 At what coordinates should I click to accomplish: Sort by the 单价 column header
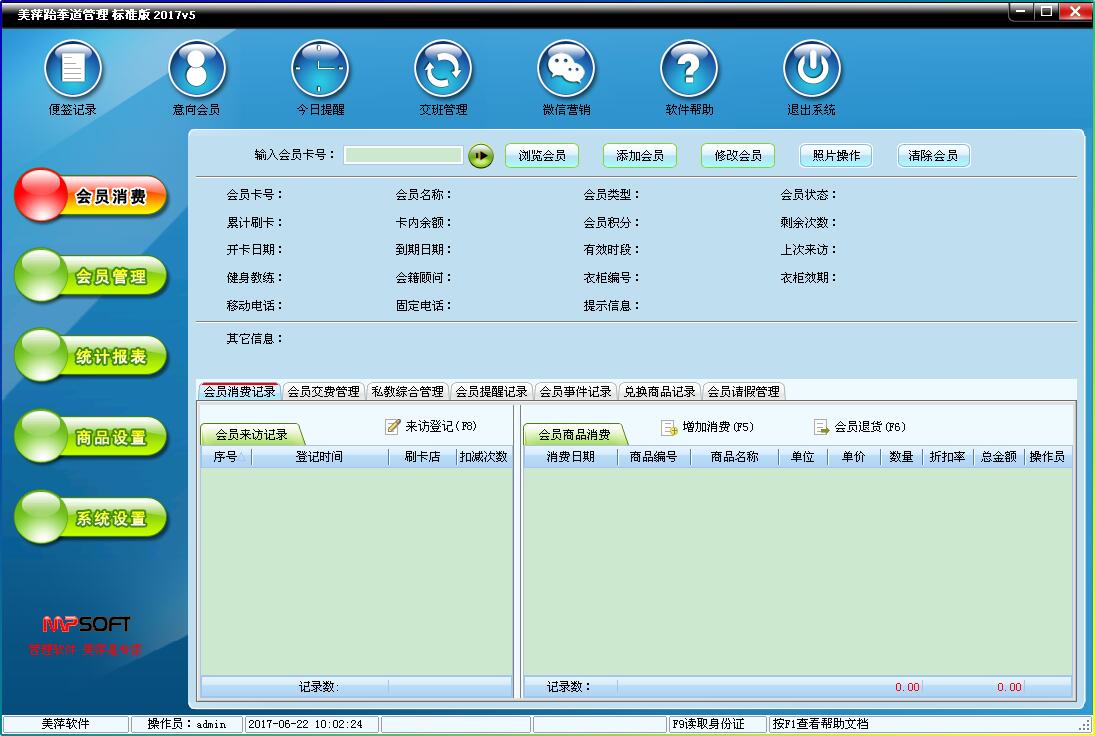point(853,457)
